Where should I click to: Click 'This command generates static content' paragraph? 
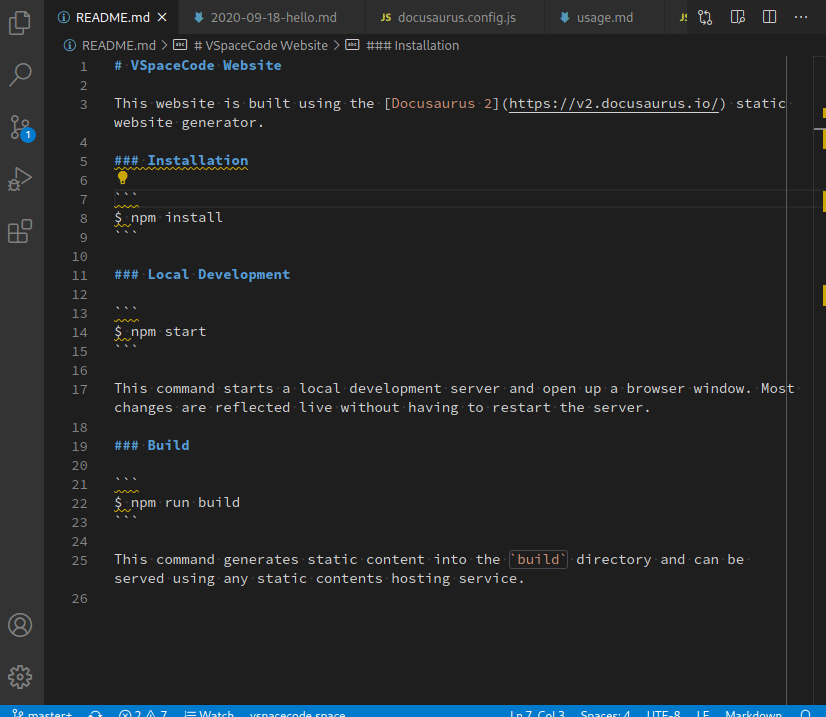(x=429, y=569)
